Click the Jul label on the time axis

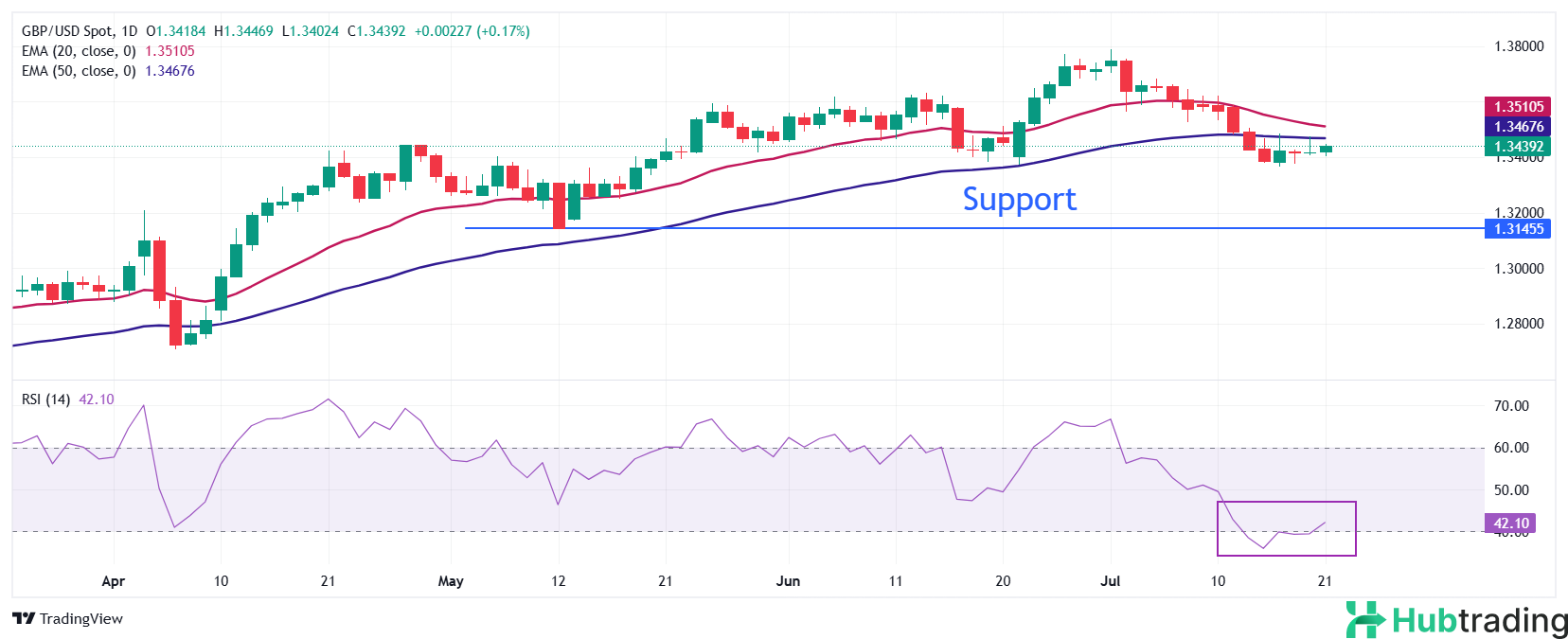[x=1110, y=581]
